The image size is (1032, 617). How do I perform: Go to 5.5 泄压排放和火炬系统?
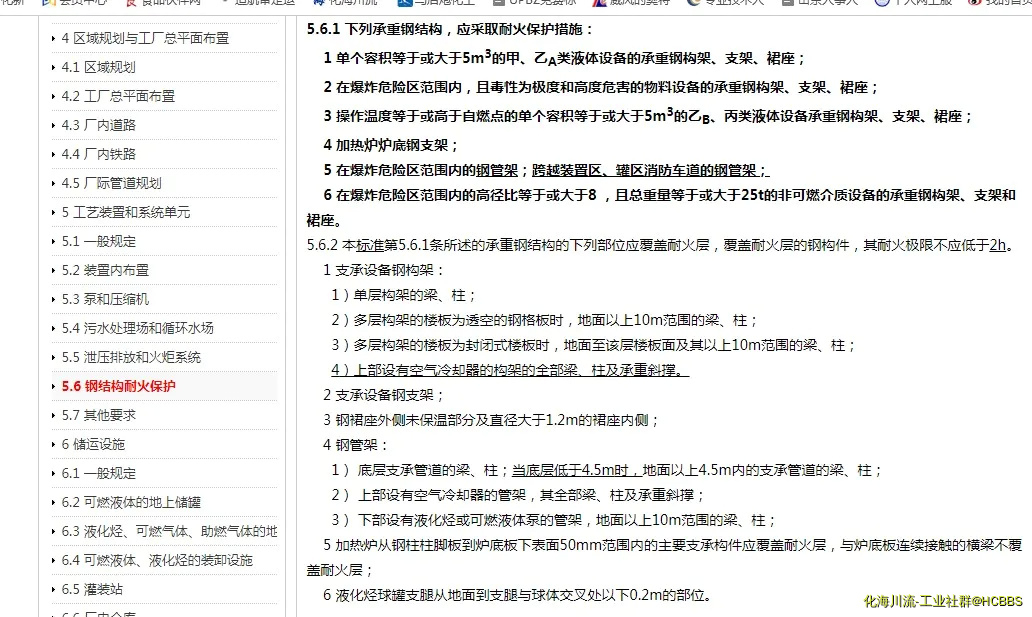pos(131,357)
